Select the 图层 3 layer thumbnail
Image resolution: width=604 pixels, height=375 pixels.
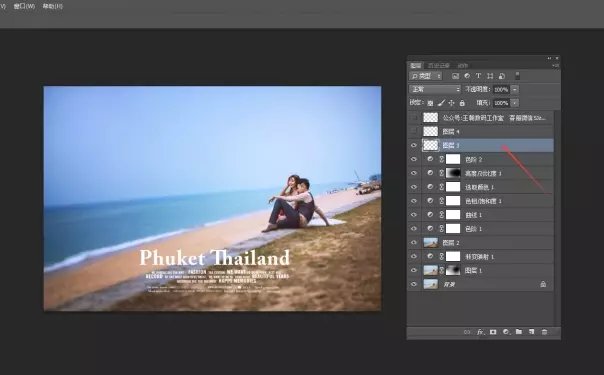coord(431,146)
